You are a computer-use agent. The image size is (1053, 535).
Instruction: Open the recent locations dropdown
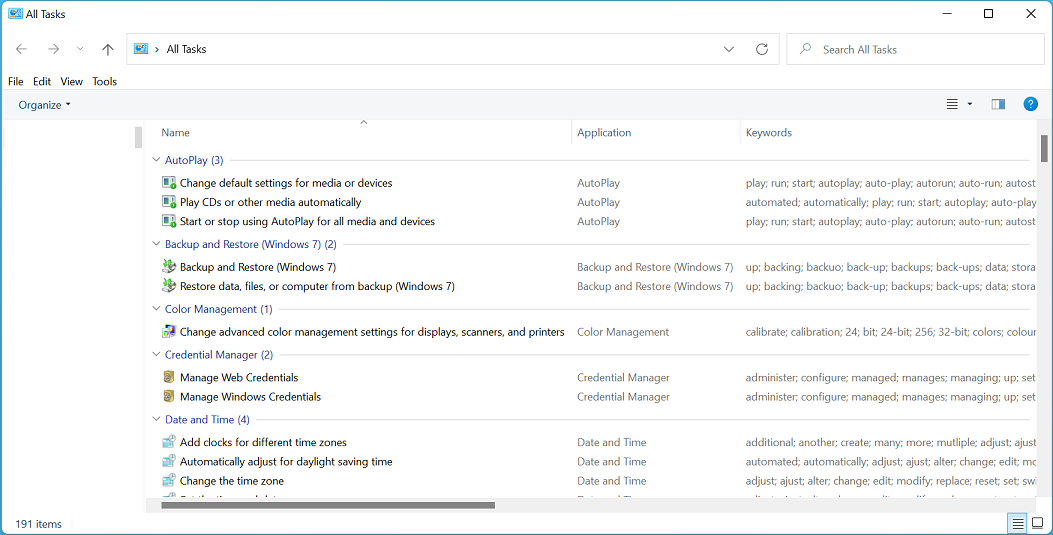[x=80, y=49]
